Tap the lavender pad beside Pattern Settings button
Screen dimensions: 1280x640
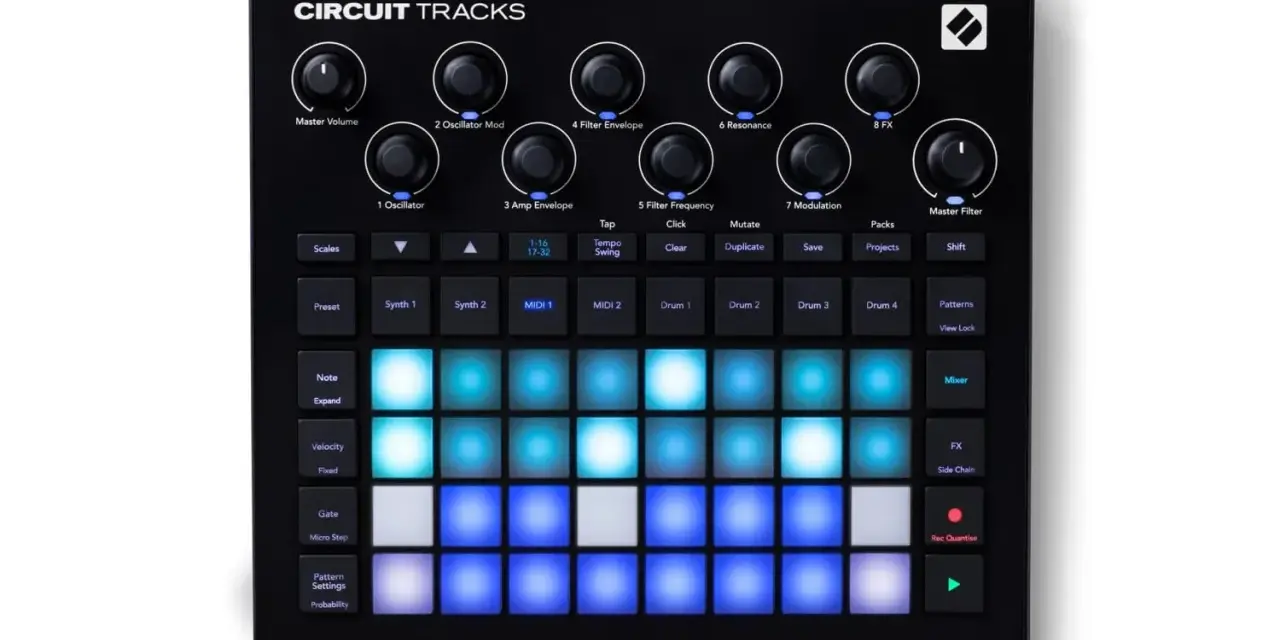(x=402, y=584)
